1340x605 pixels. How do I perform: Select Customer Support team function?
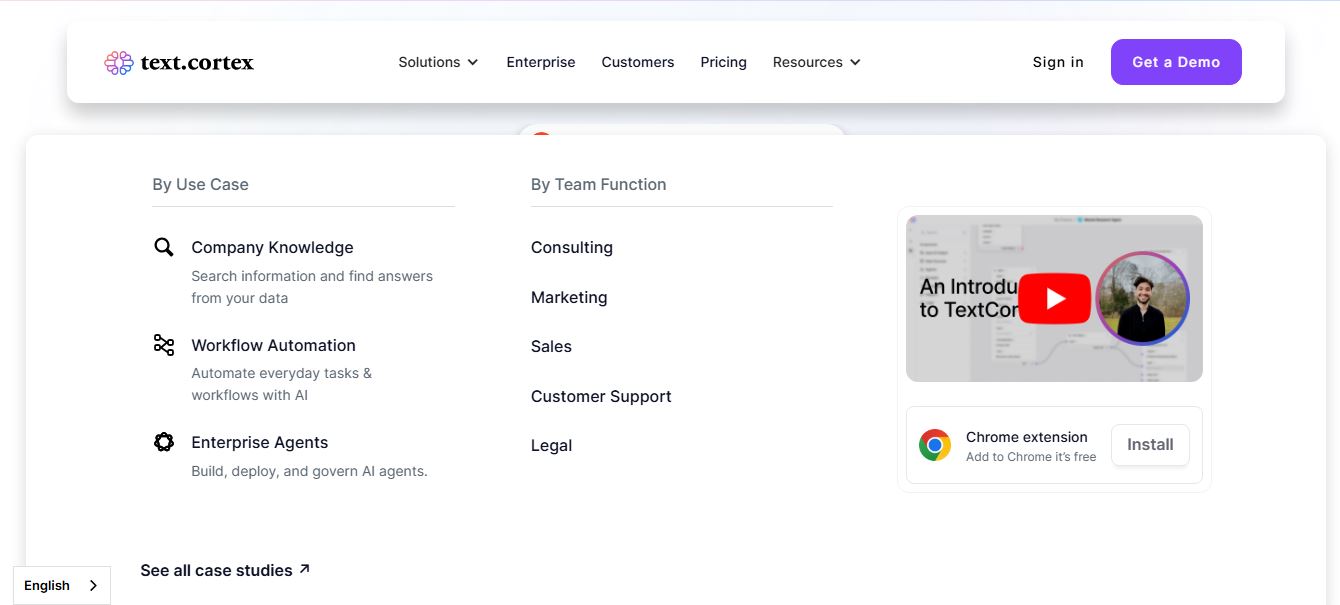coord(601,396)
